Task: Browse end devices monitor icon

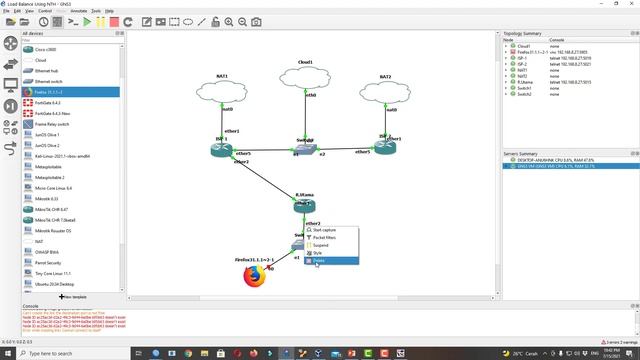Action: (x=11, y=85)
